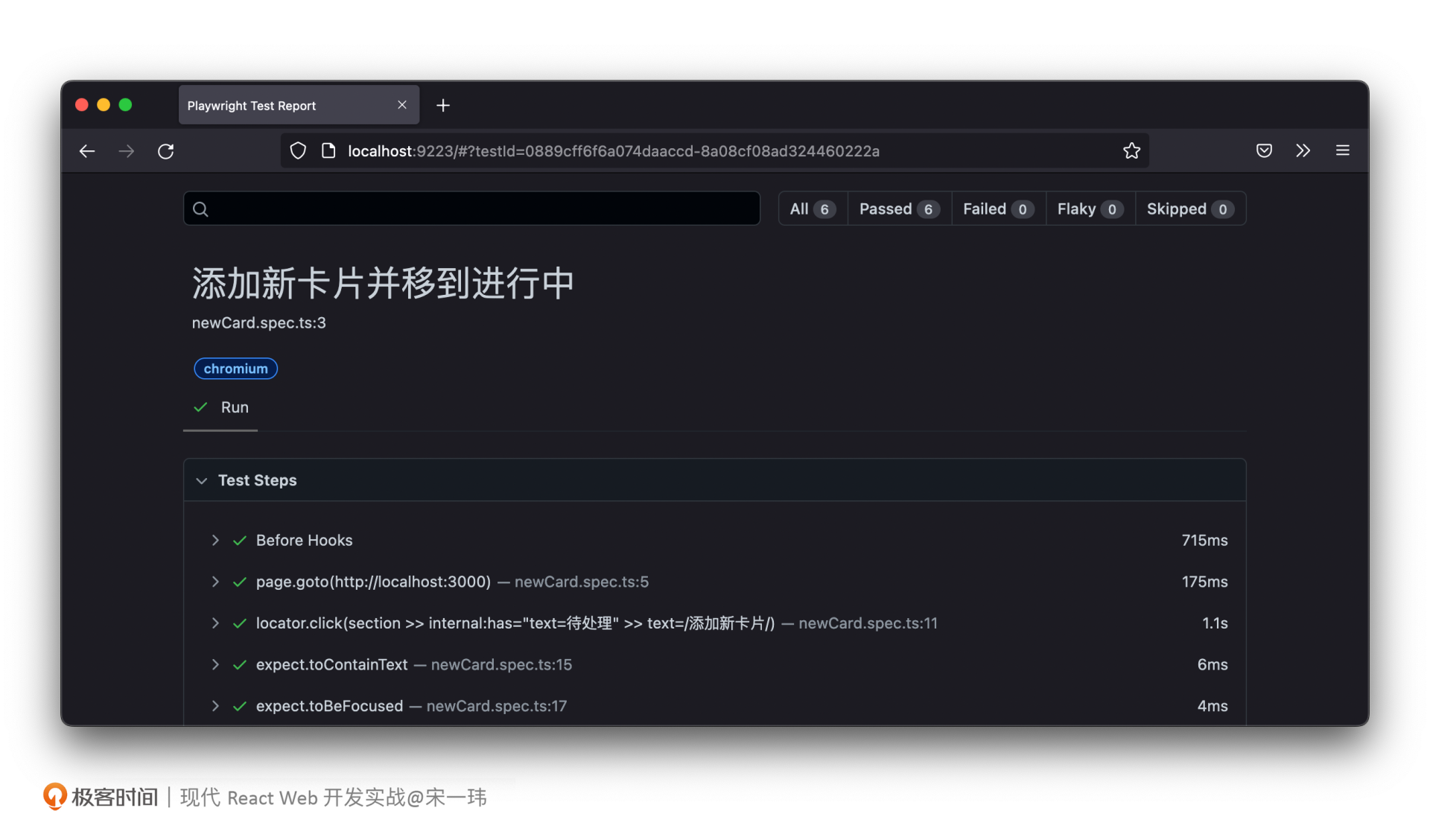Viewport: 1430px width, 840px height.
Task: Open the shield tracking protection icon
Action: coord(298,151)
